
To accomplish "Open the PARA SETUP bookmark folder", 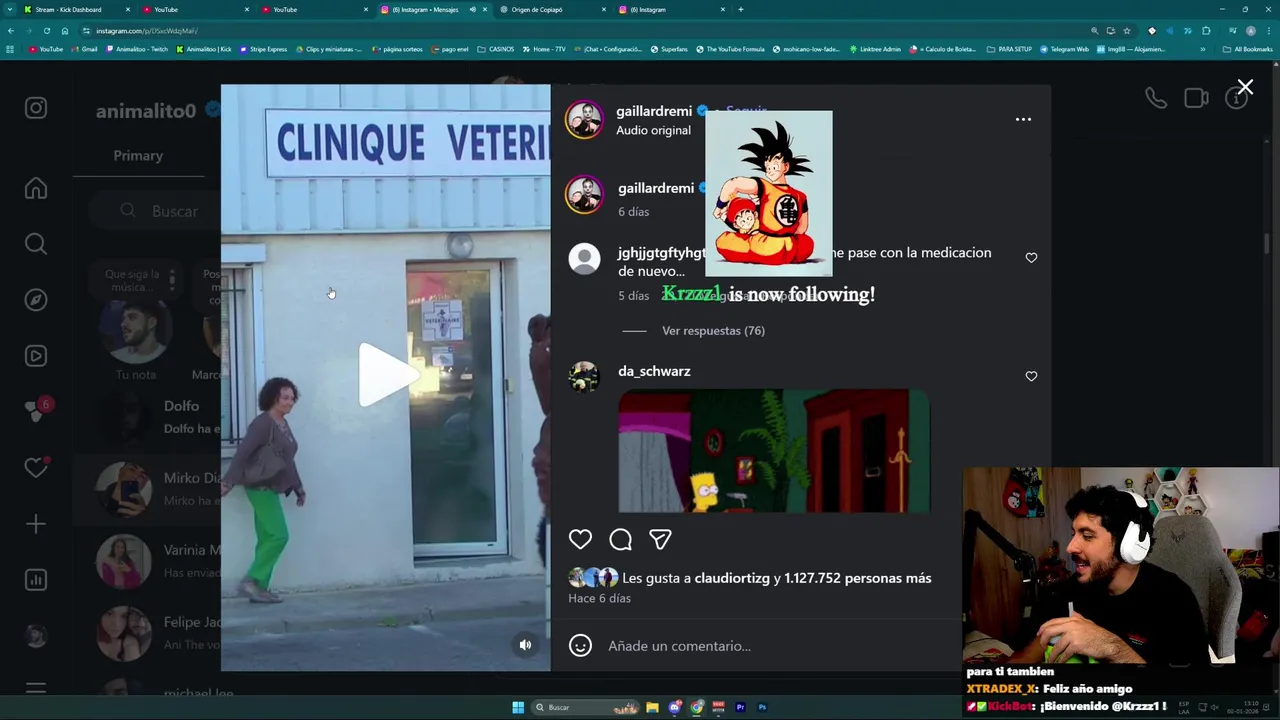I will click(1009, 49).
